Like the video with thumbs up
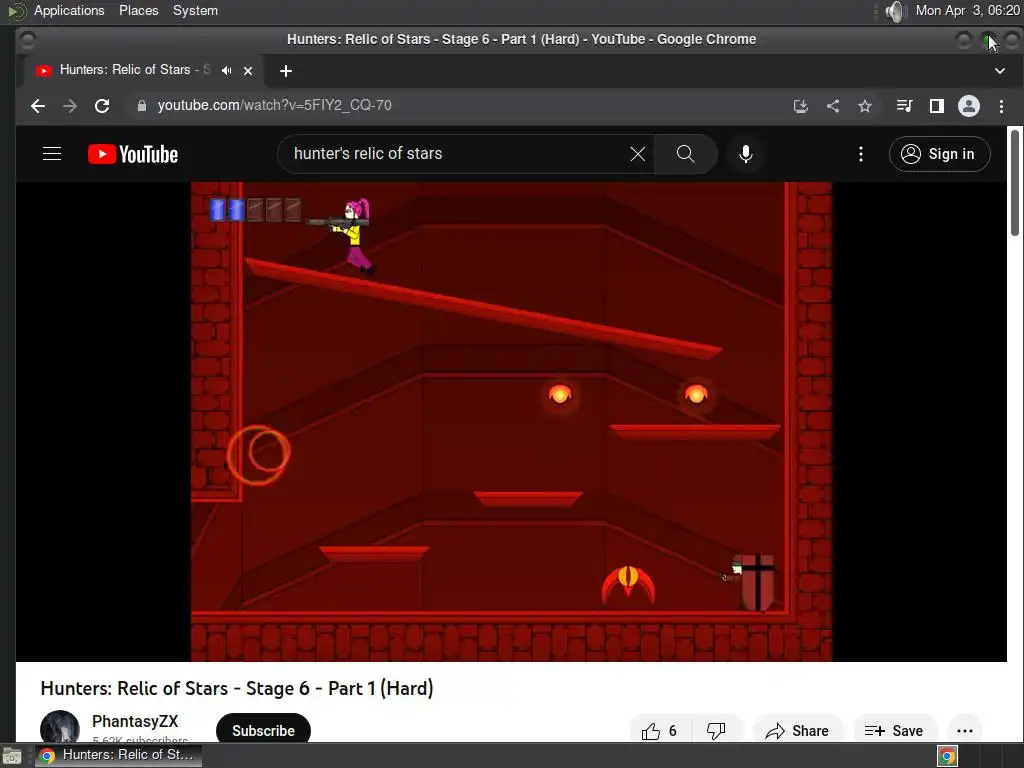 click(658, 731)
